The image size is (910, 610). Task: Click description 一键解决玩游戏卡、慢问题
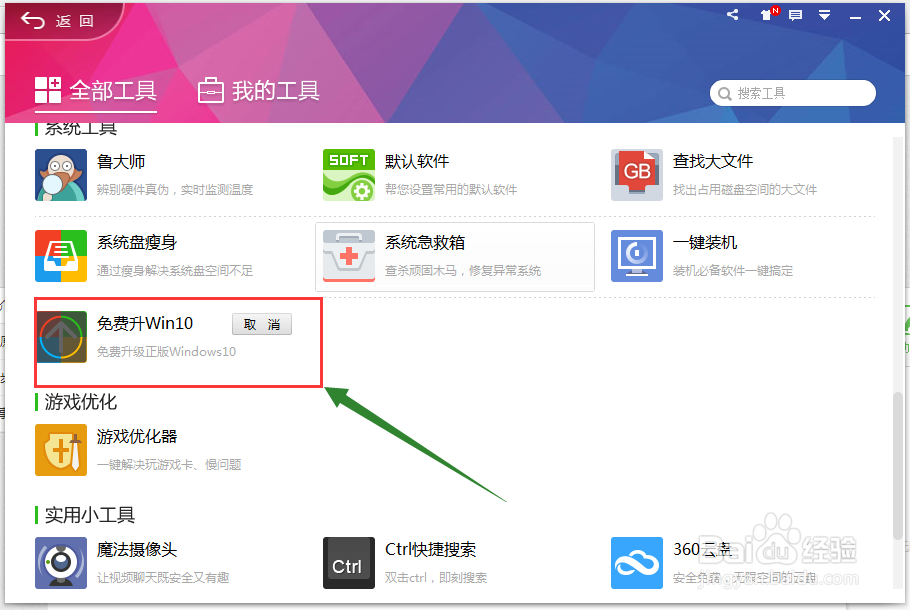(169, 465)
